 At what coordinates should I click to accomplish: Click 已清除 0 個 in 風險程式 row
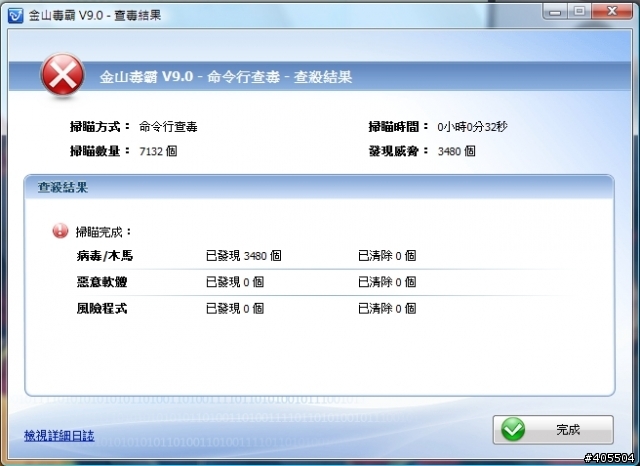[387, 308]
